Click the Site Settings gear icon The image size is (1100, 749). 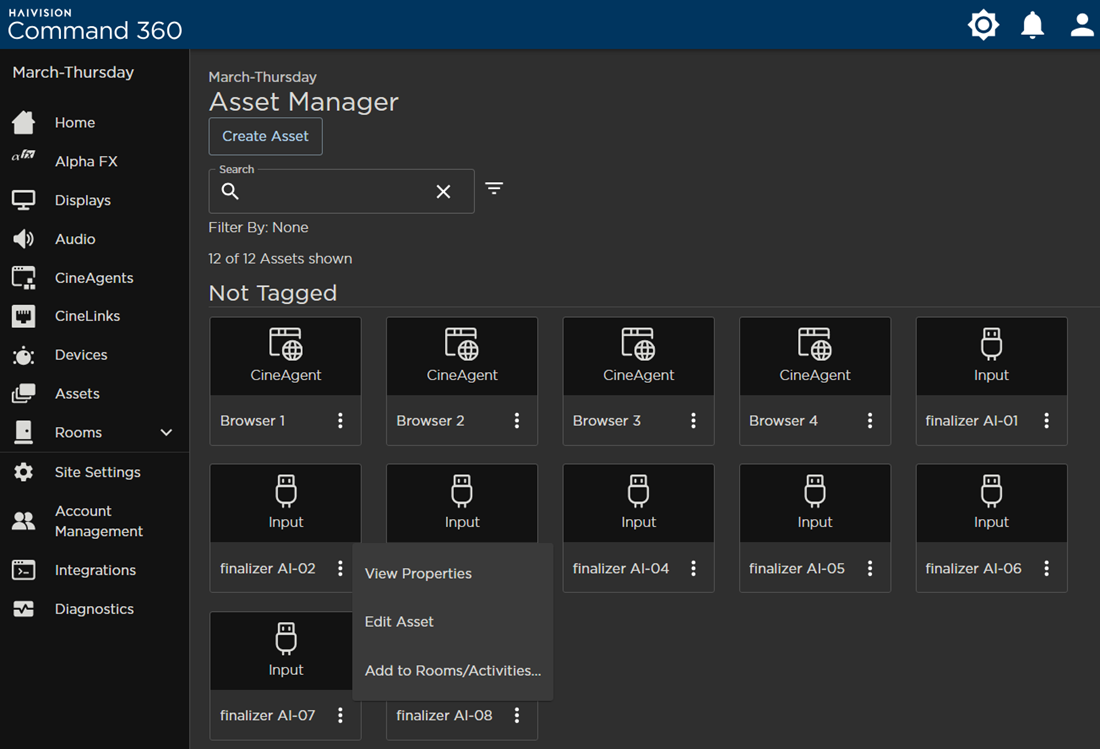(x=23, y=472)
